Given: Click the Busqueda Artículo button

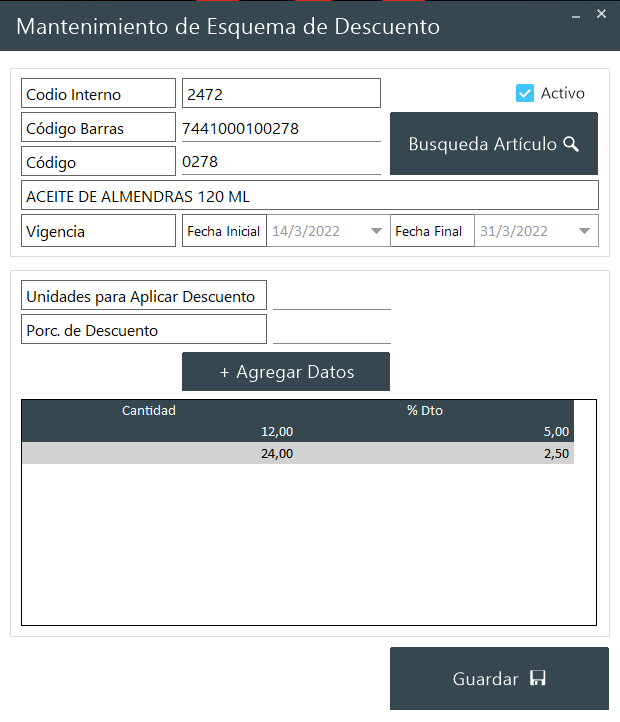Looking at the screenshot, I should point(493,144).
